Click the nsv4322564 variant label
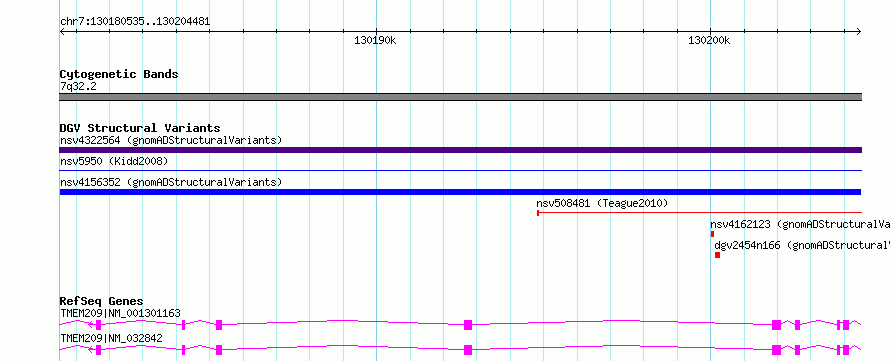890x361 pixels. pos(171,140)
